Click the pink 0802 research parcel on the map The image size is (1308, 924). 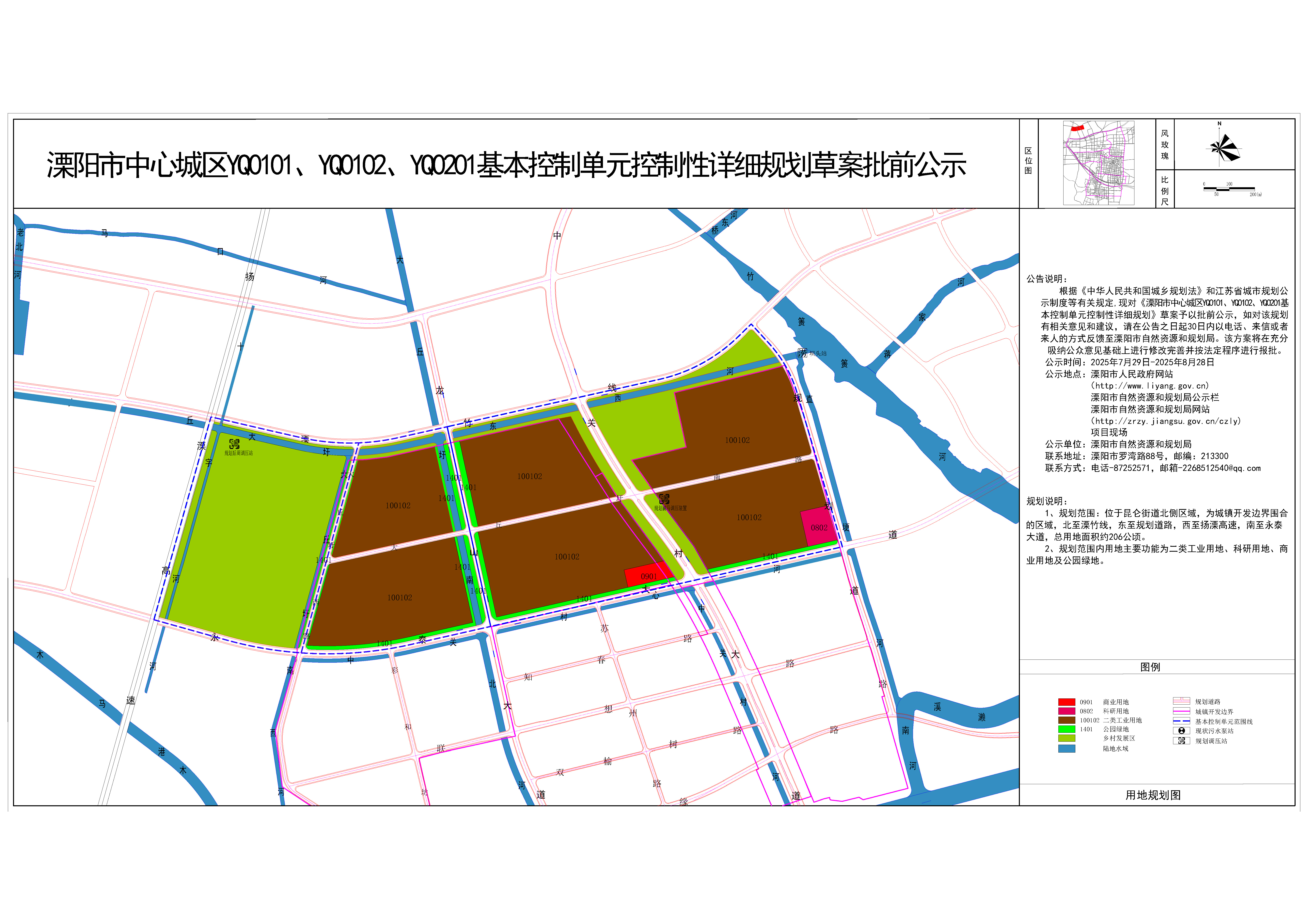[819, 526]
